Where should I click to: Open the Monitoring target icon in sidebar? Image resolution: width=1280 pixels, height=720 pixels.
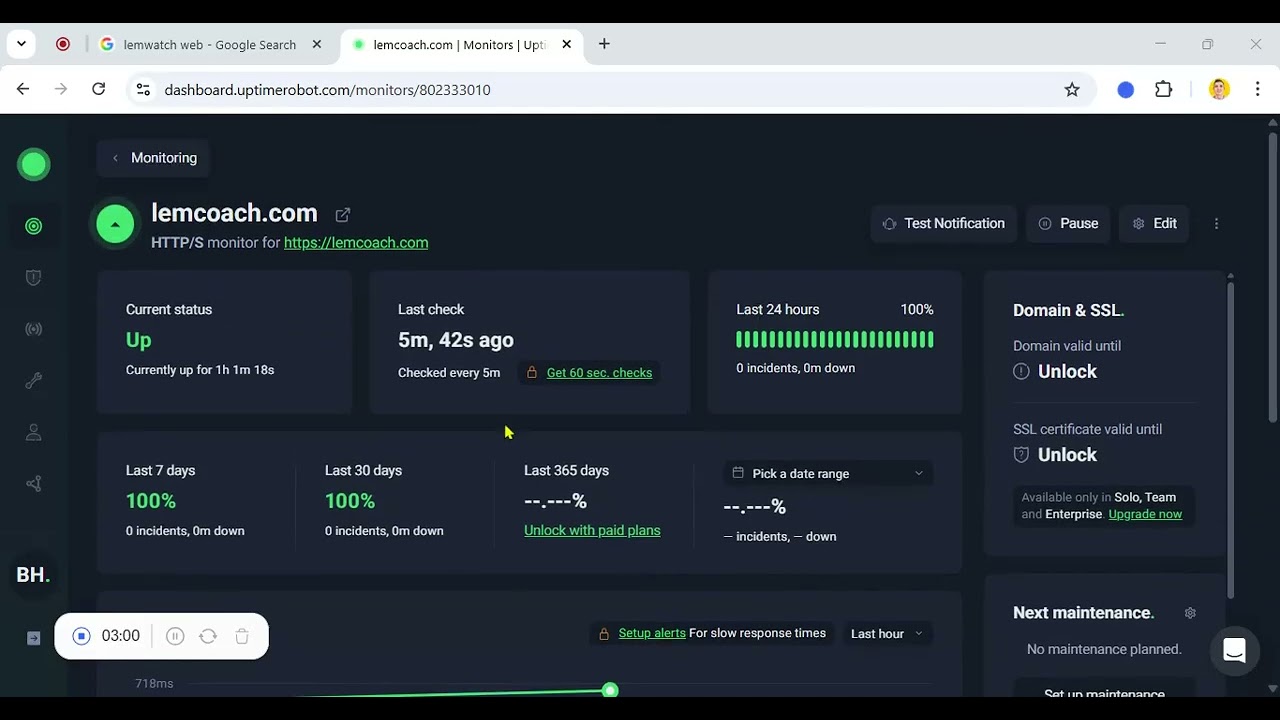(x=34, y=227)
